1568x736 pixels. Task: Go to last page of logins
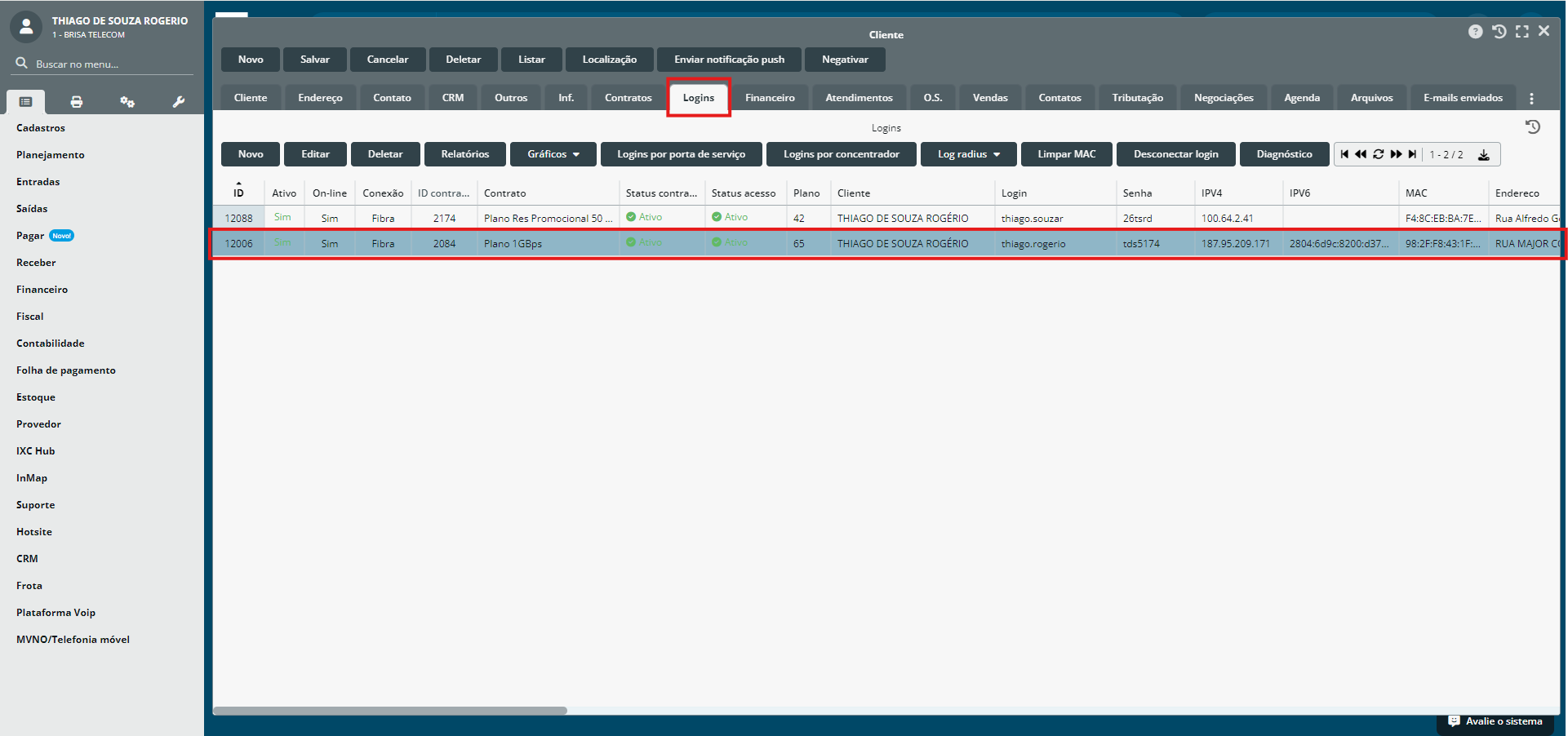click(x=1412, y=154)
